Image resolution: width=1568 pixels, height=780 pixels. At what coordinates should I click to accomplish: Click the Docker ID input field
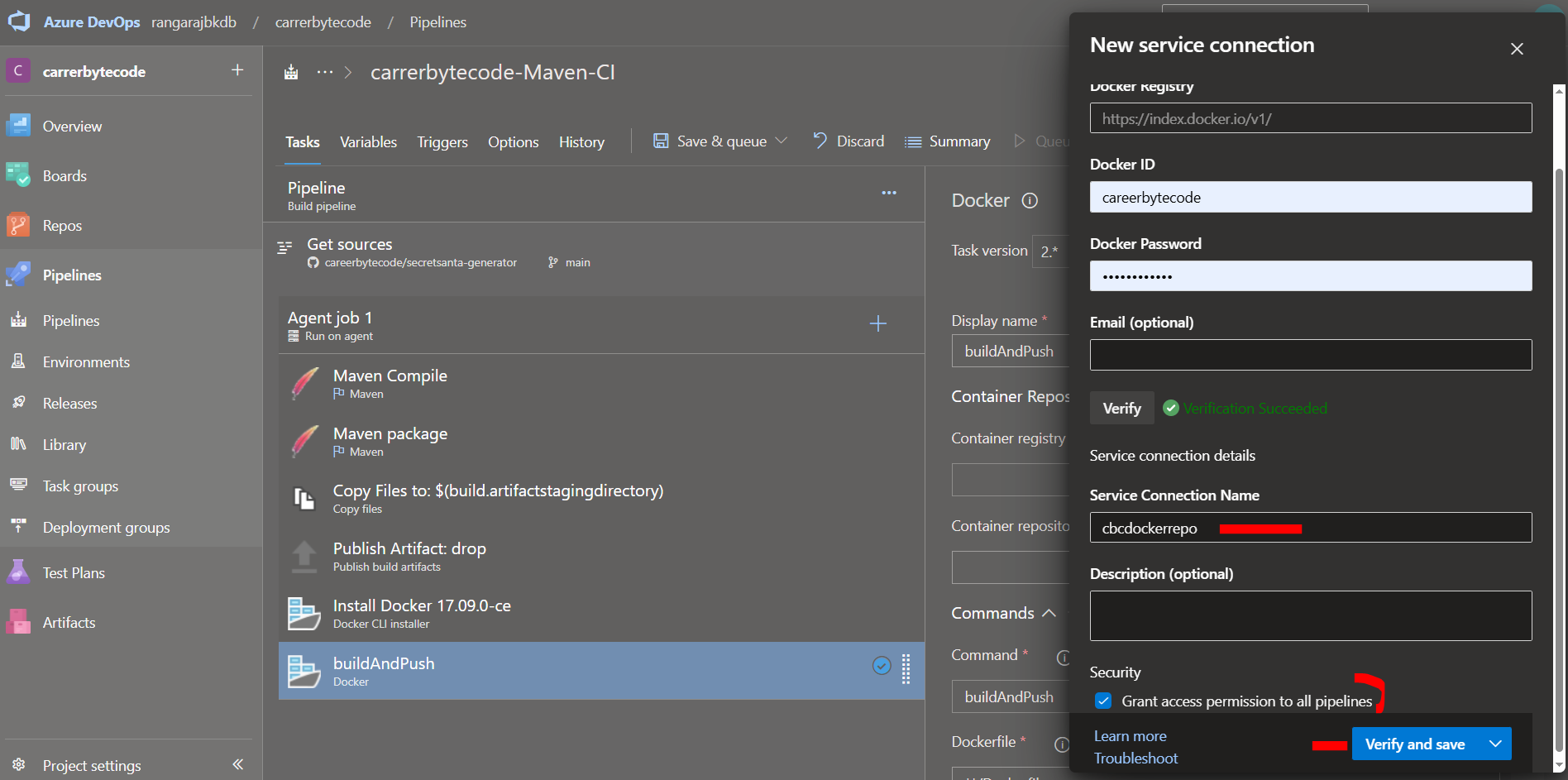(1310, 197)
